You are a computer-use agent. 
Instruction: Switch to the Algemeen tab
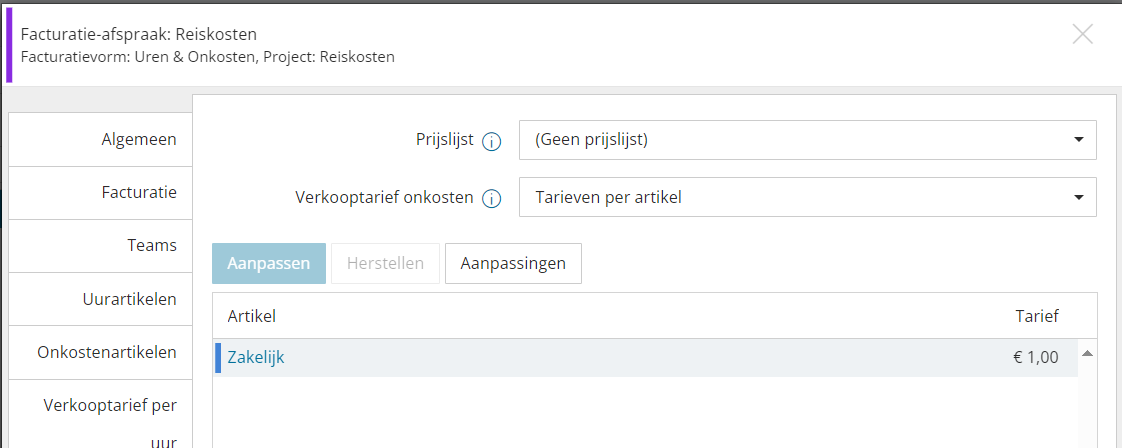click(100, 140)
